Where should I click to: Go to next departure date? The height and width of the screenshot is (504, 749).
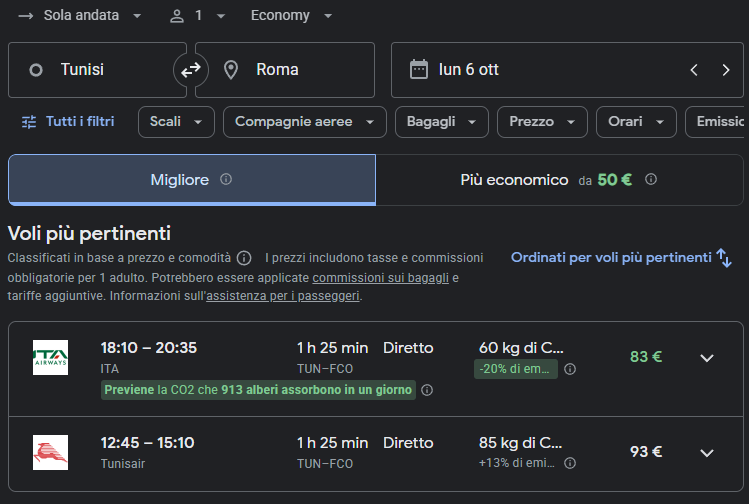pyautogui.click(x=726, y=70)
